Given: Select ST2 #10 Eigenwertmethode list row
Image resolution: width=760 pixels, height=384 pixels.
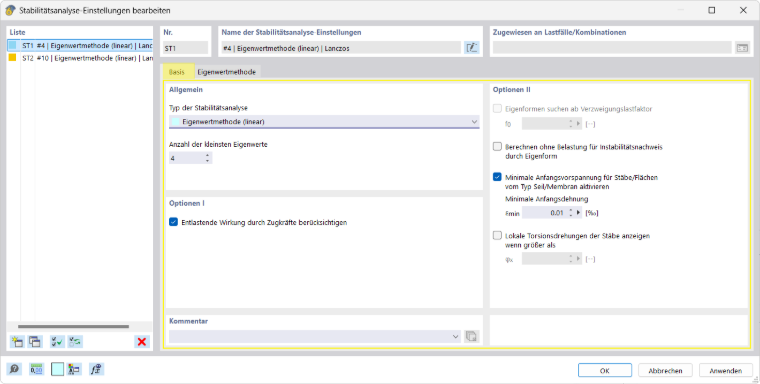Looking at the screenshot, I should point(80,58).
